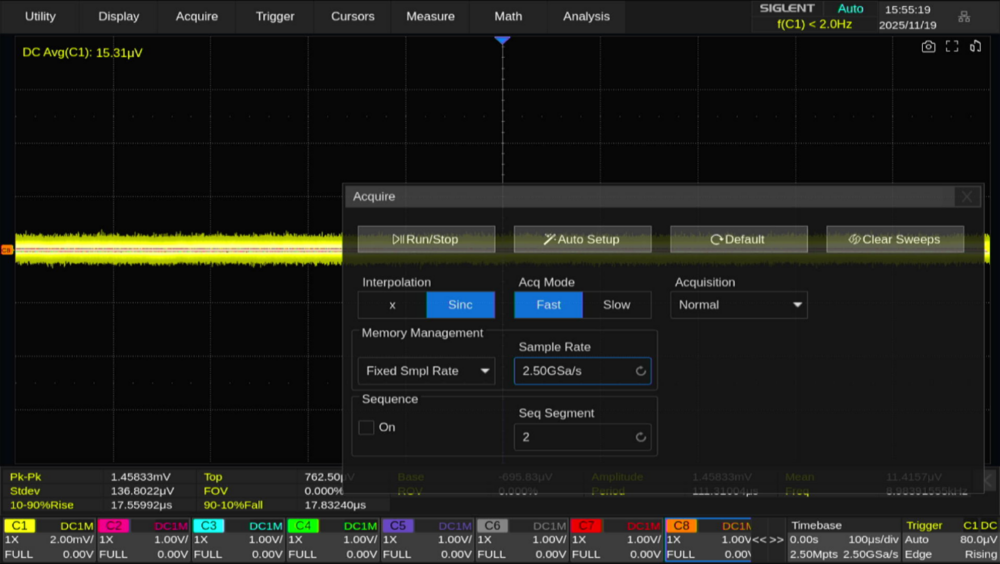Switch interpolation to x mode
Viewport: 1000px width, 564px height.
click(x=392, y=305)
